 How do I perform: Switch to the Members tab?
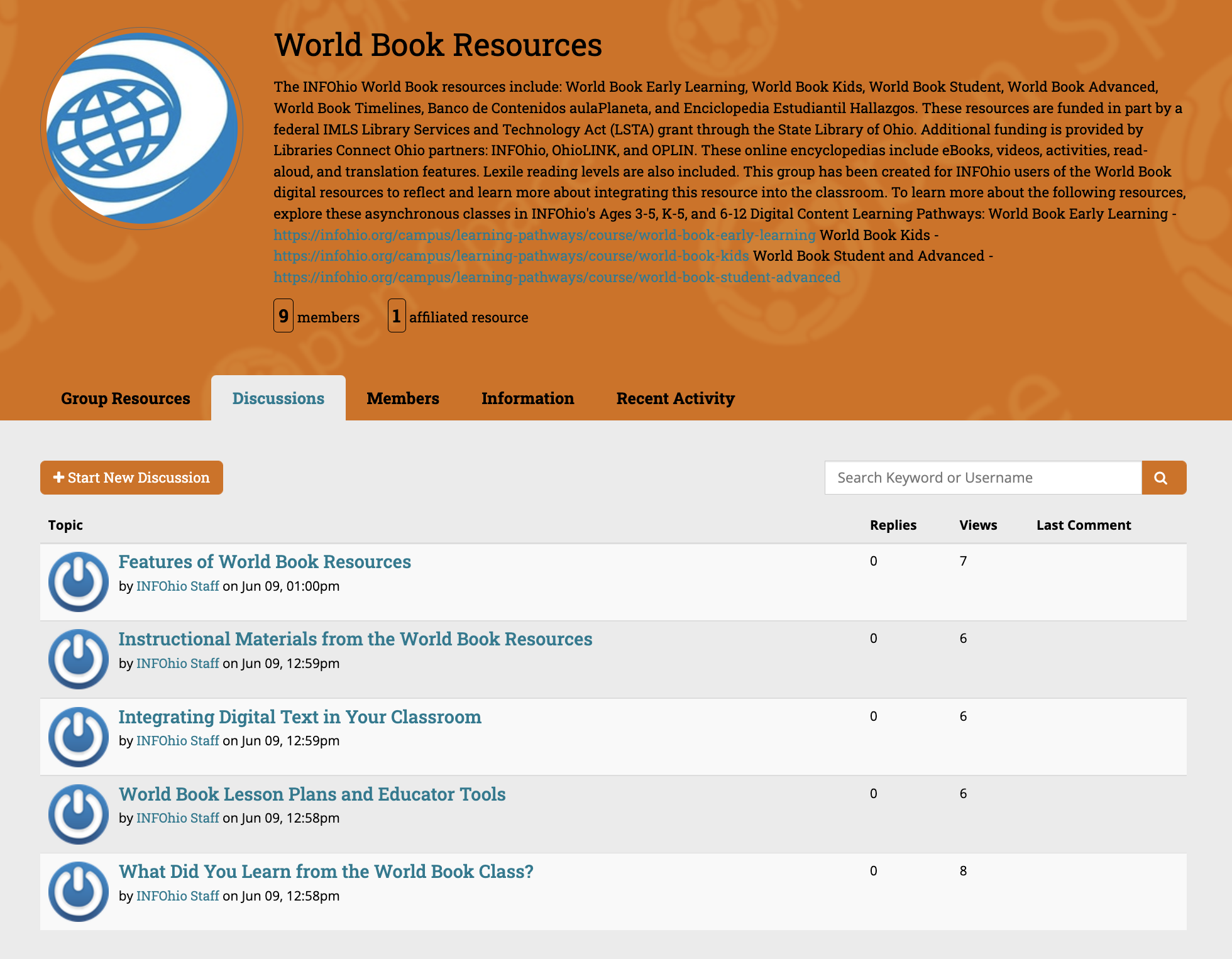click(x=403, y=398)
